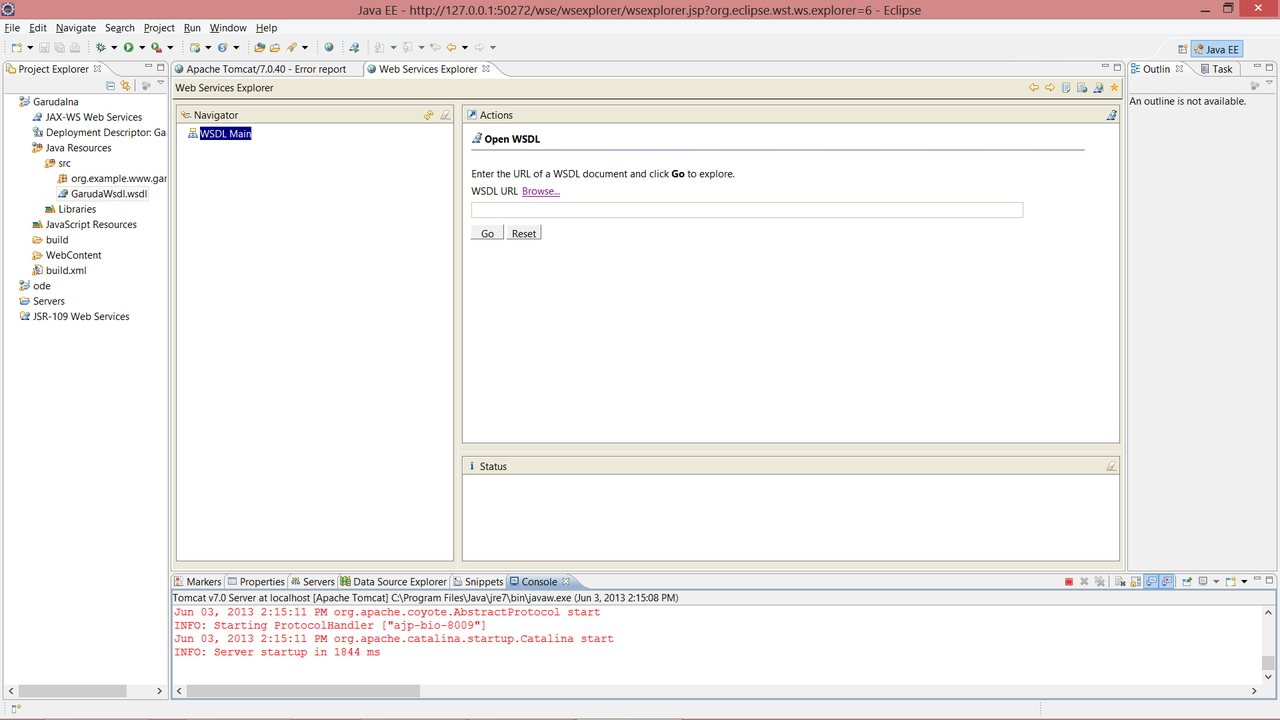
Task: Click the Collapse All icon in Project Explorer
Action: pos(111,86)
